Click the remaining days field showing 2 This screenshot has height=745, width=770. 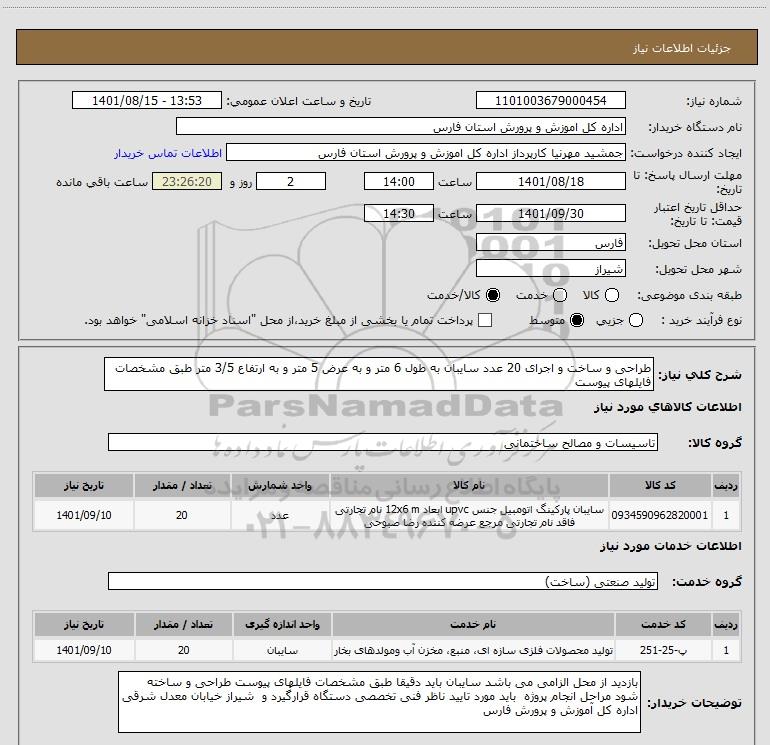pos(291,181)
